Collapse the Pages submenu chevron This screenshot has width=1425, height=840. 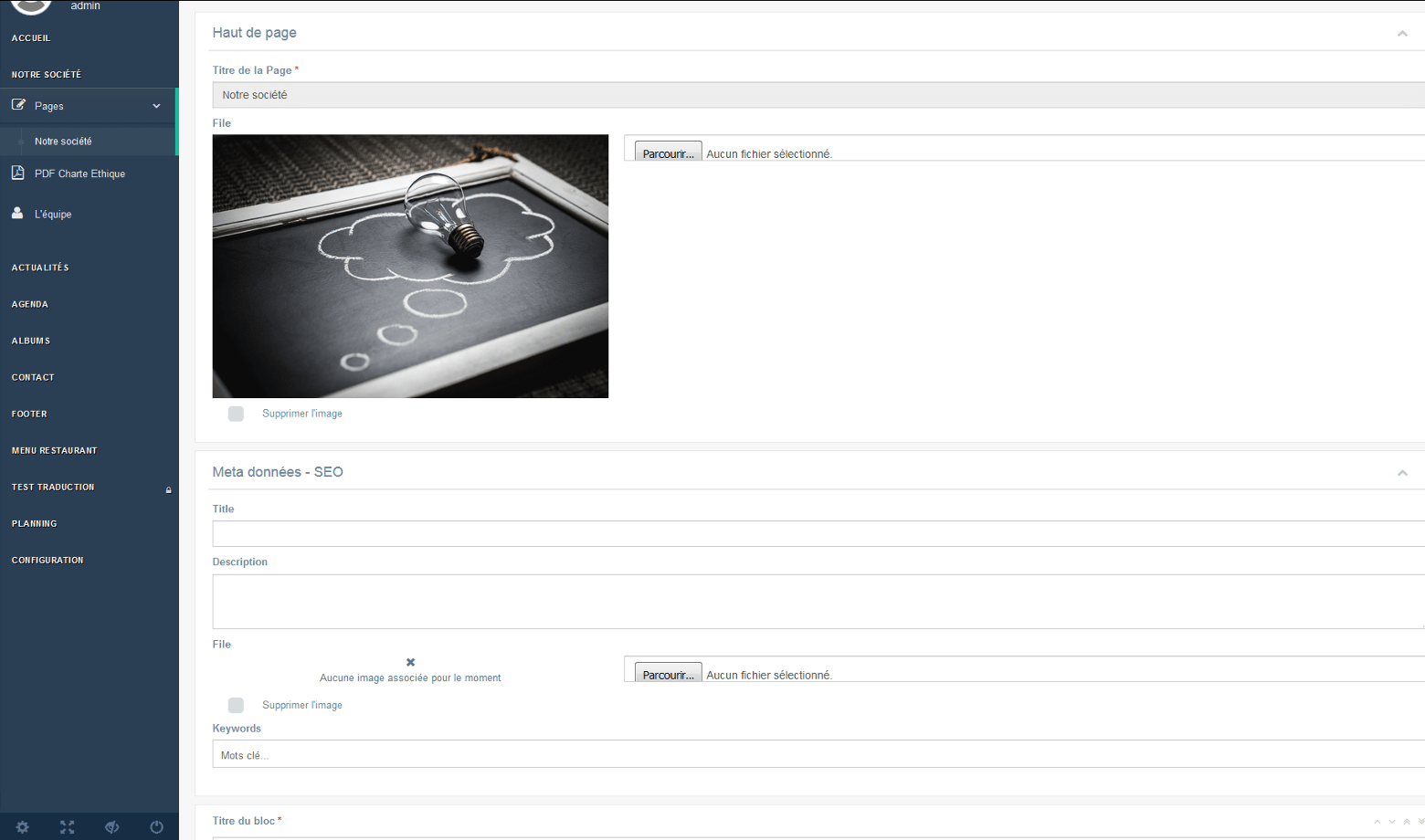click(x=156, y=106)
